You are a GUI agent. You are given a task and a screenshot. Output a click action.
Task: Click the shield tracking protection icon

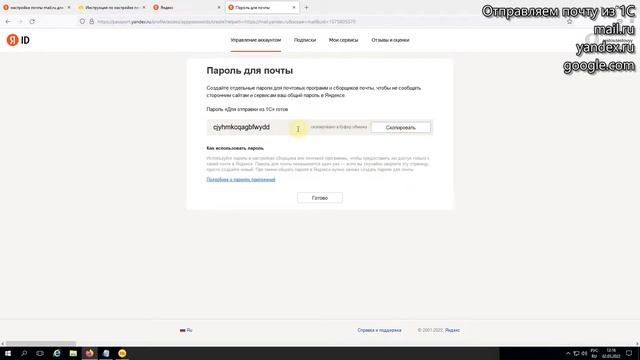pyautogui.click(x=82, y=22)
